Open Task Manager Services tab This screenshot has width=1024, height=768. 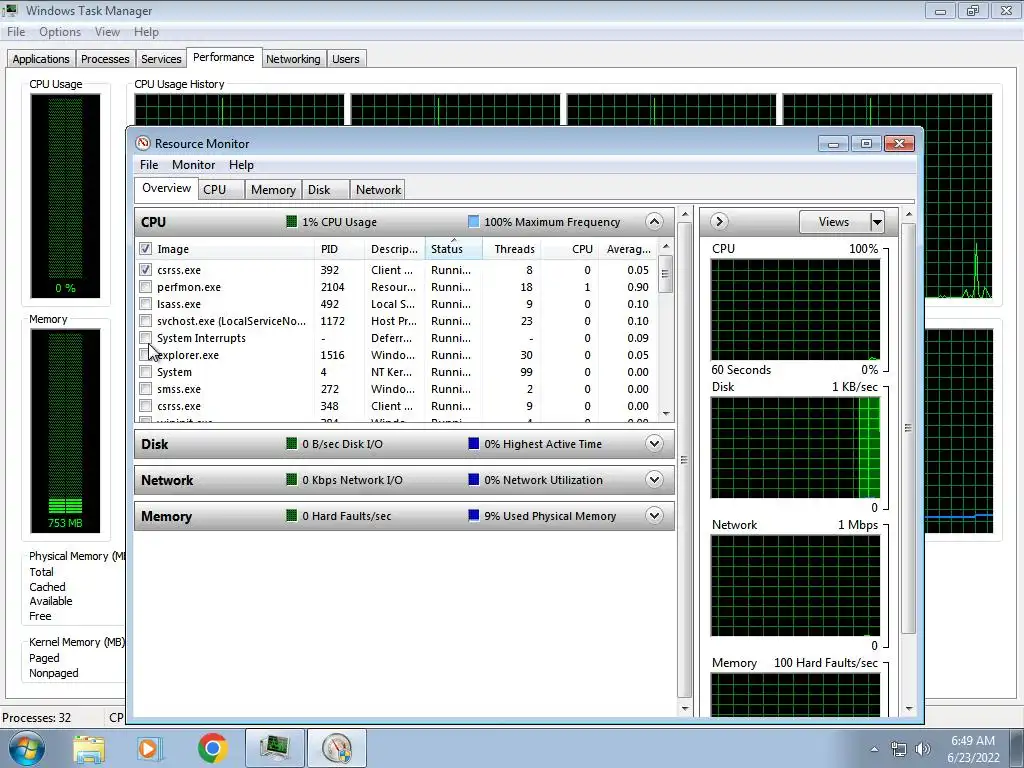[x=161, y=59]
